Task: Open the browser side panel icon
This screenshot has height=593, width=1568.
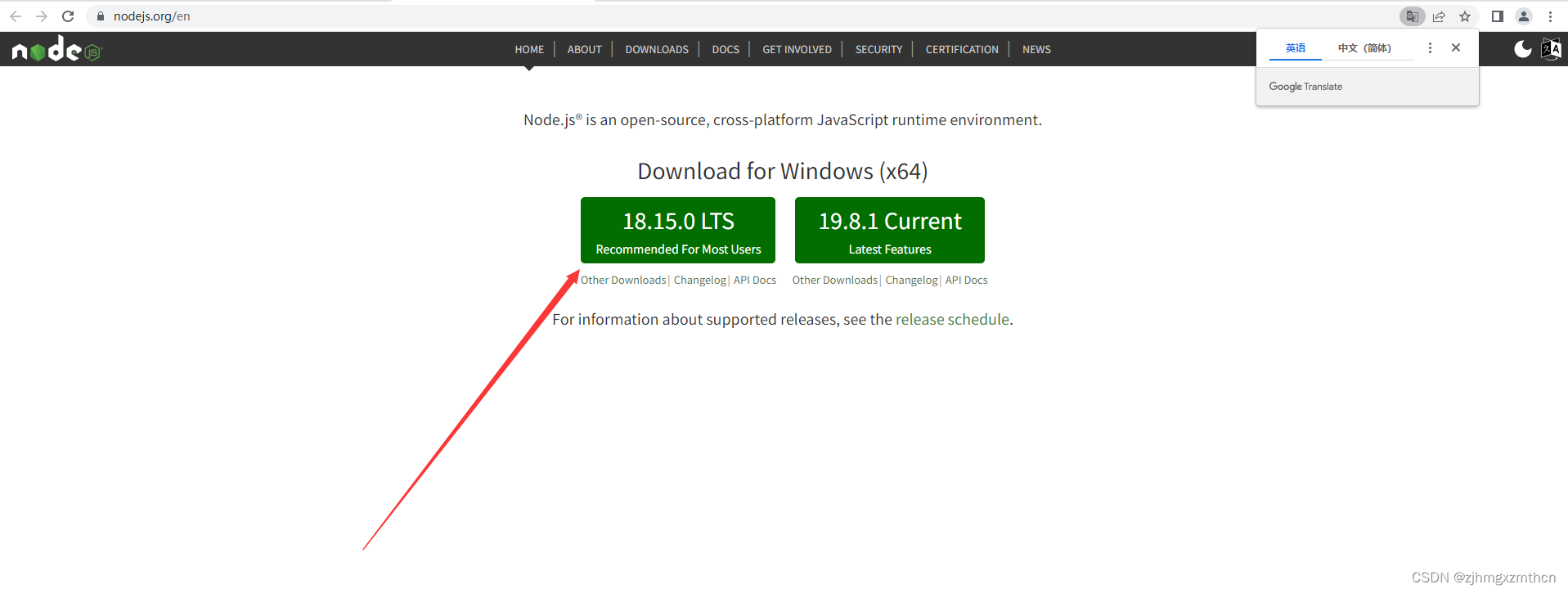Action: pyautogui.click(x=1498, y=16)
